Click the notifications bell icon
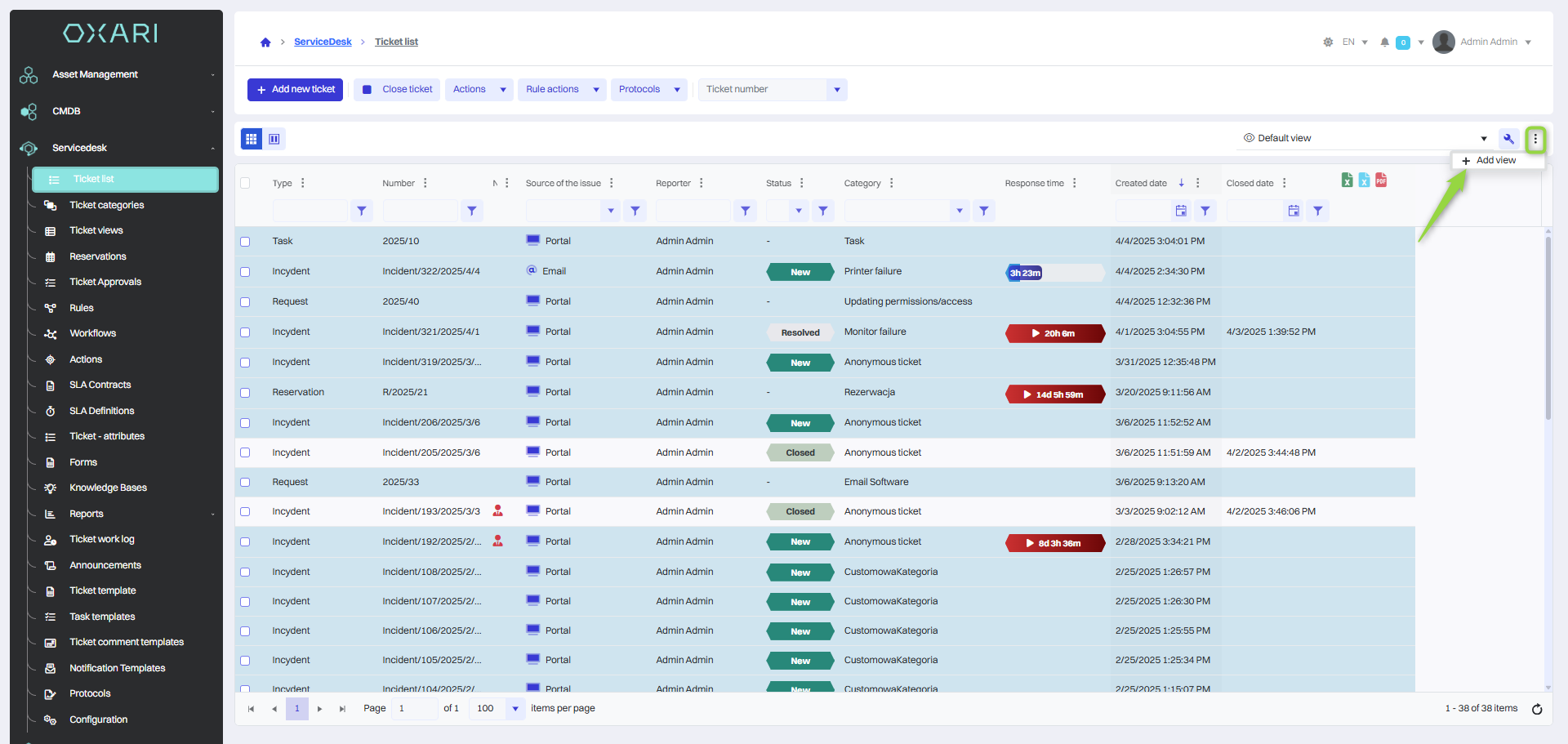Image resolution: width=1568 pixels, height=744 pixels. pos(1384,42)
